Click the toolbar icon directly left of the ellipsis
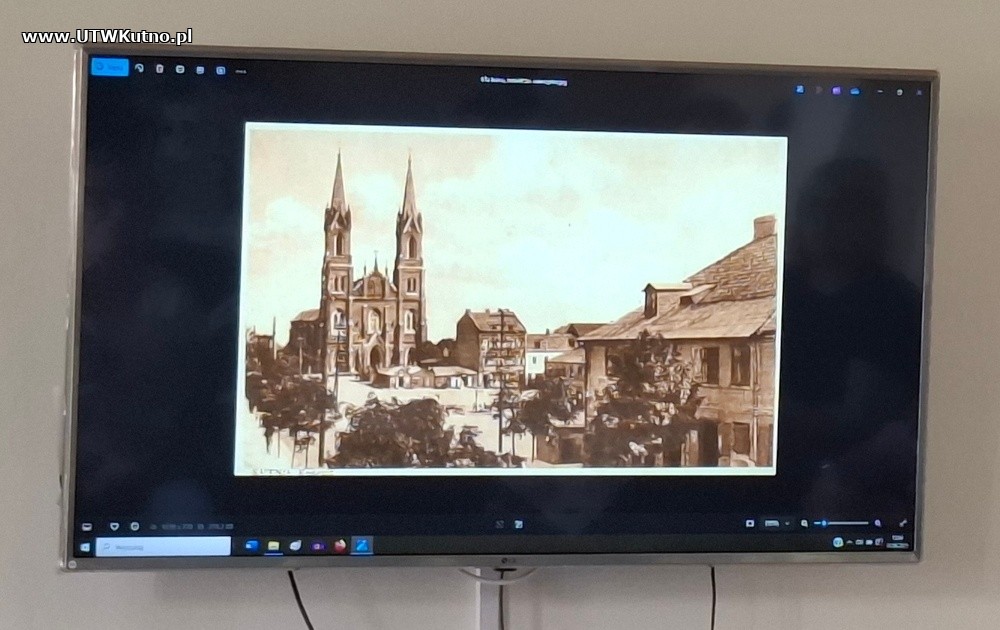This screenshot has height=630, width=1000. [x=221, y=71]
